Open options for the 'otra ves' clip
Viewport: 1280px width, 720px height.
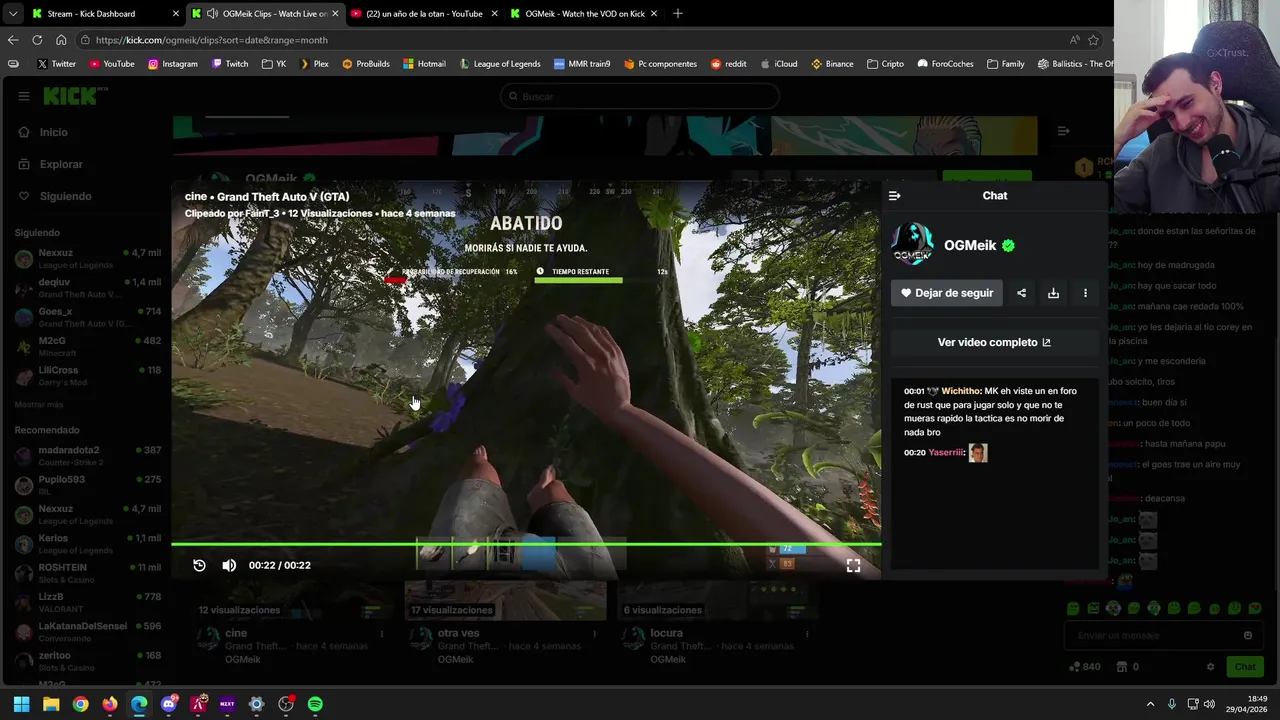click(x=594, y=634)
